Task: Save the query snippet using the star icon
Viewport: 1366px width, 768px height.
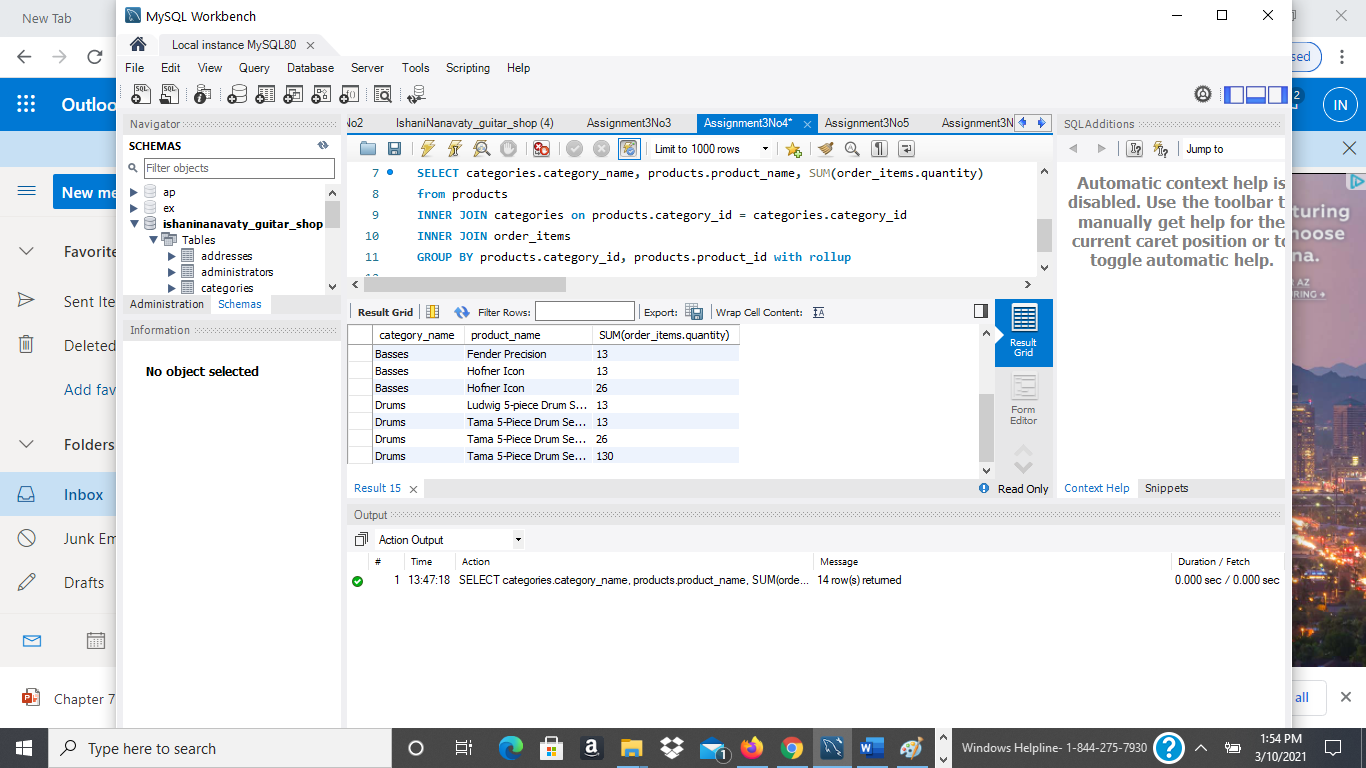Action: tap(793, 148)
